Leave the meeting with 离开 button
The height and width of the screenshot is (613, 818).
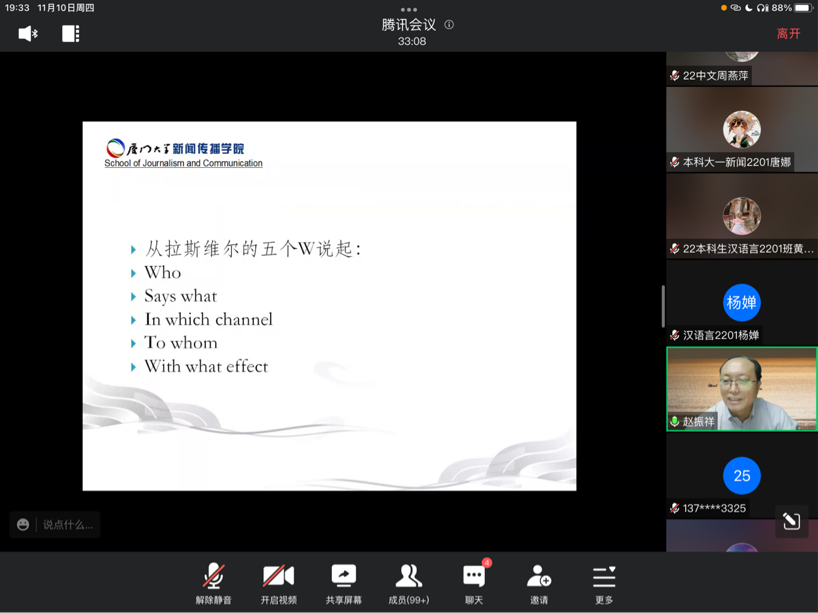pos(788,34)
